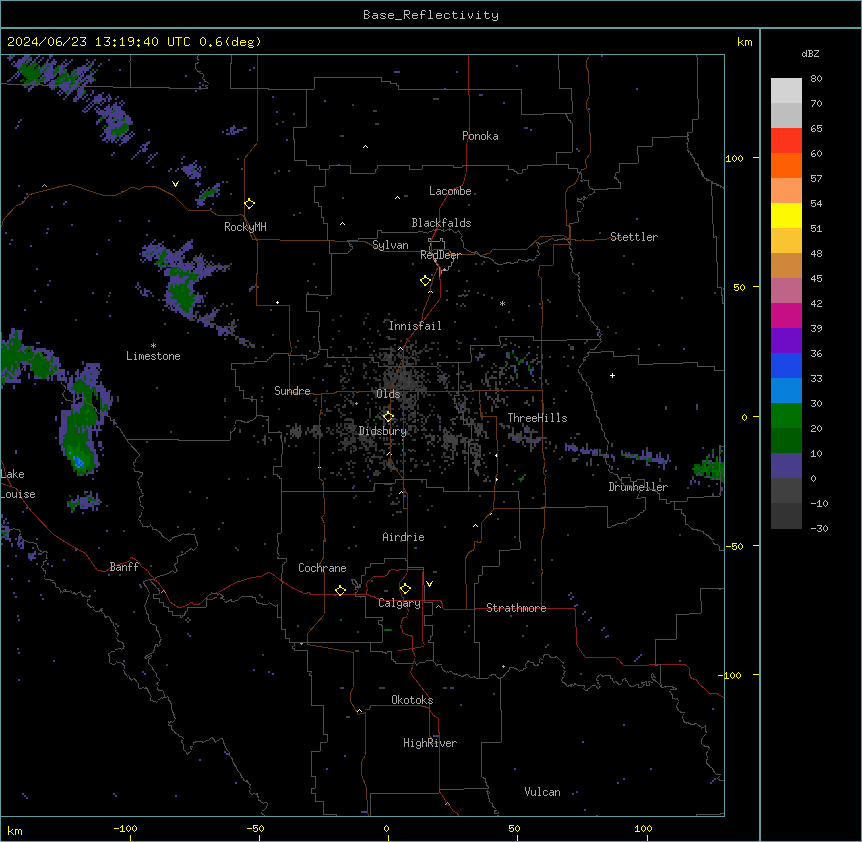Click the Banff label

coord(124,567)
